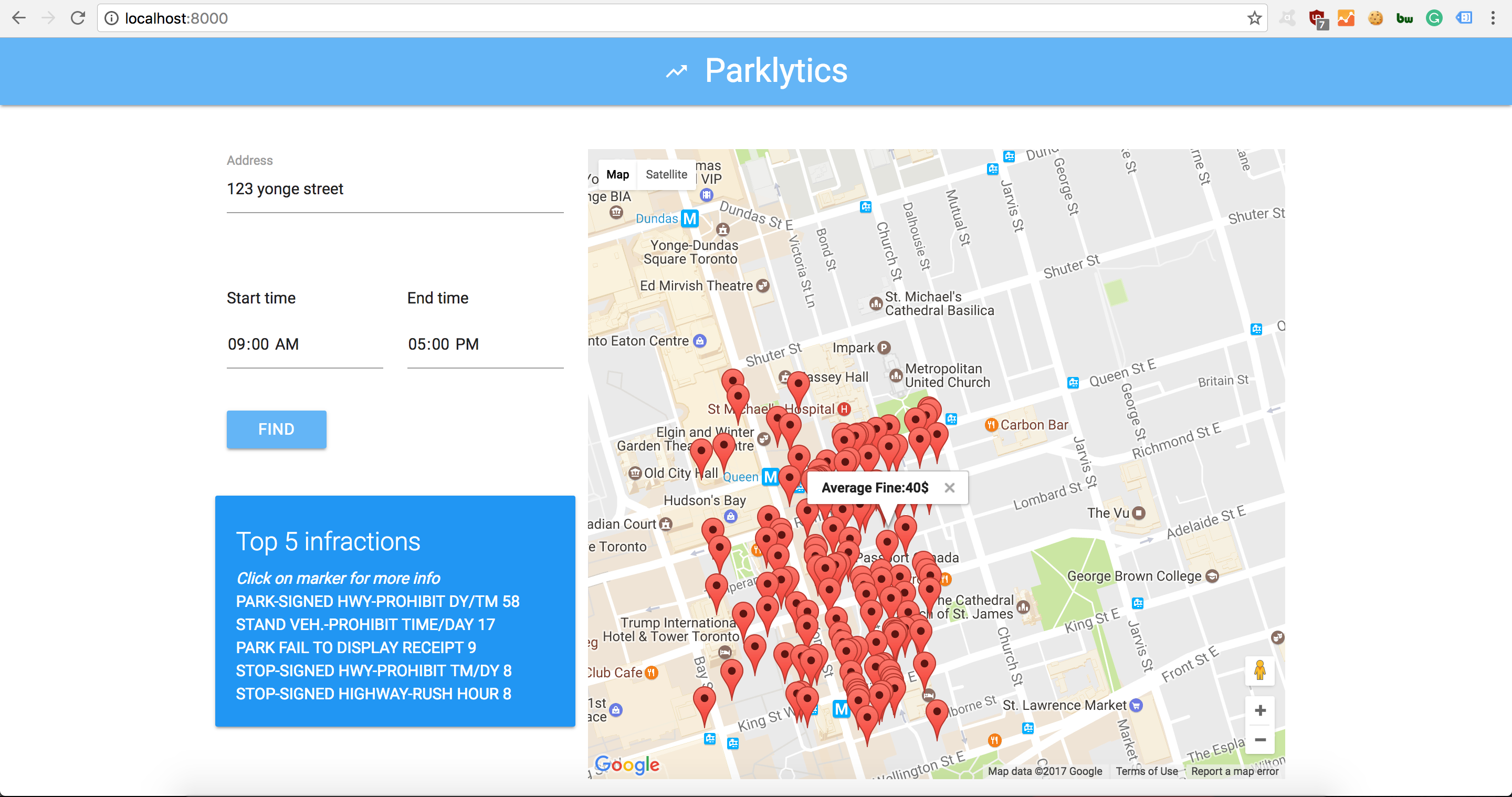Click the browser address bar
This screenshot has height=797, width=1512.
click(675, 18)
